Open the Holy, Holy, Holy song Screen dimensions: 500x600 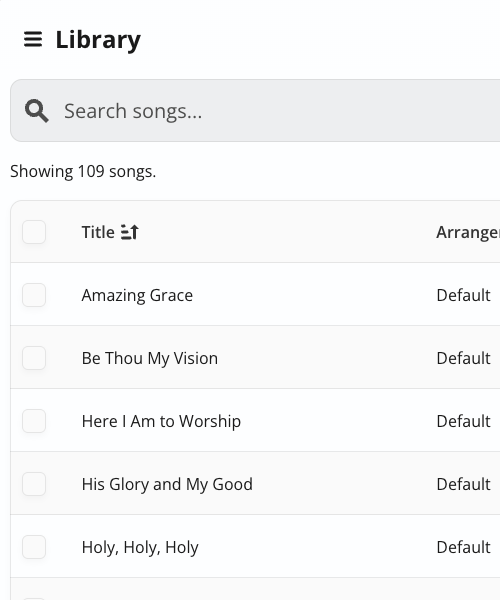[140, 547]
